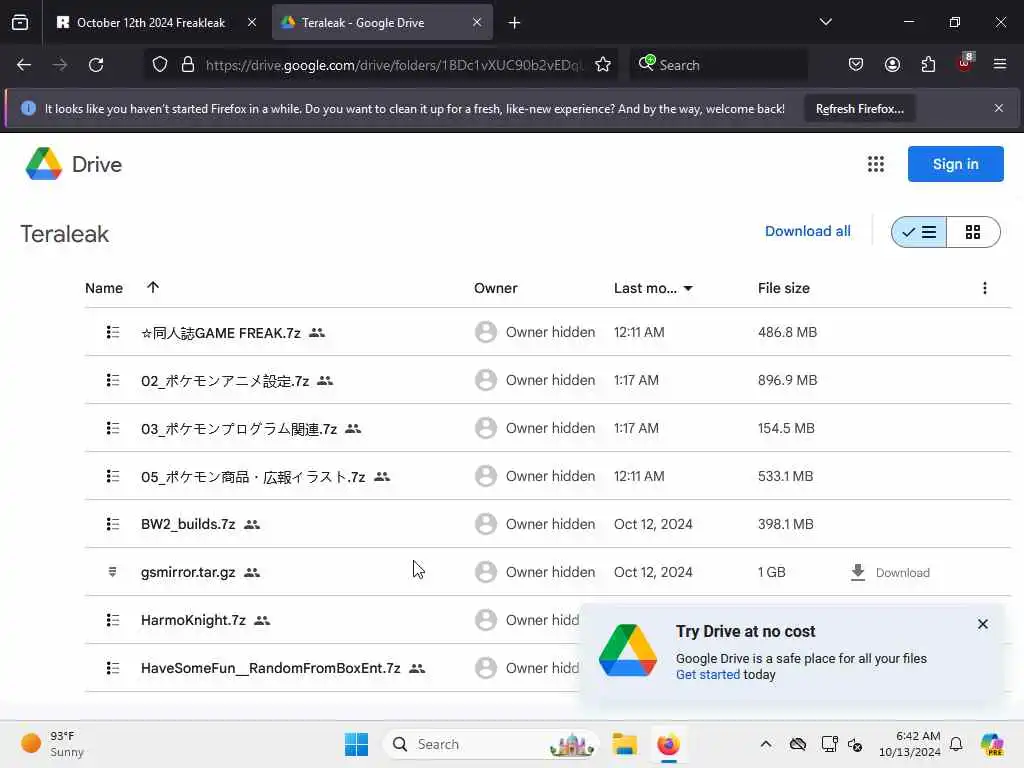The height and width of the screenshot is (768, 1024).
Task: Switch to October 12th 2024 Freakleak tab
Action: [151, 23]
